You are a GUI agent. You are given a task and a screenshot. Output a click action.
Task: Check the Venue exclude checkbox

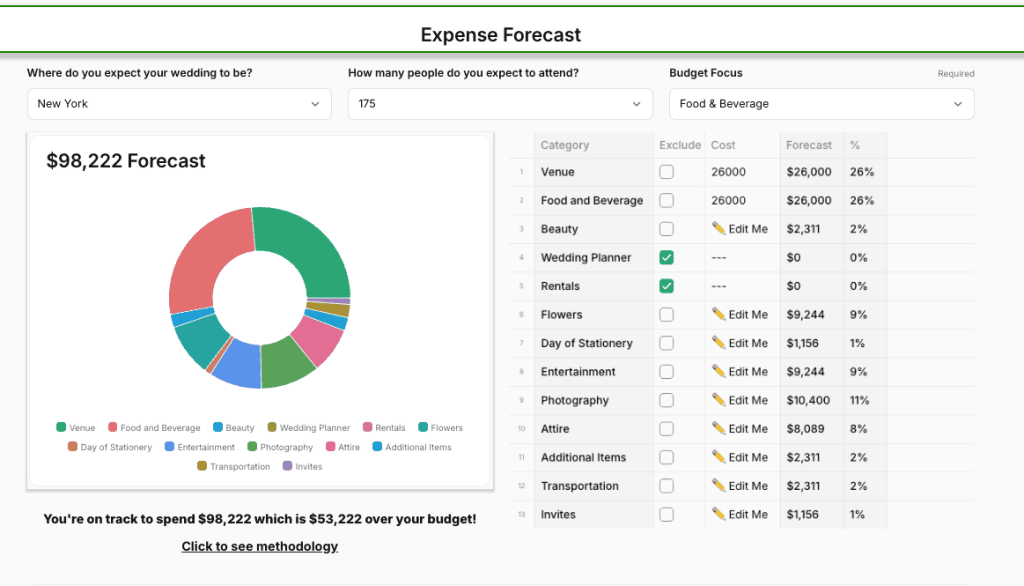pos(666,172)
